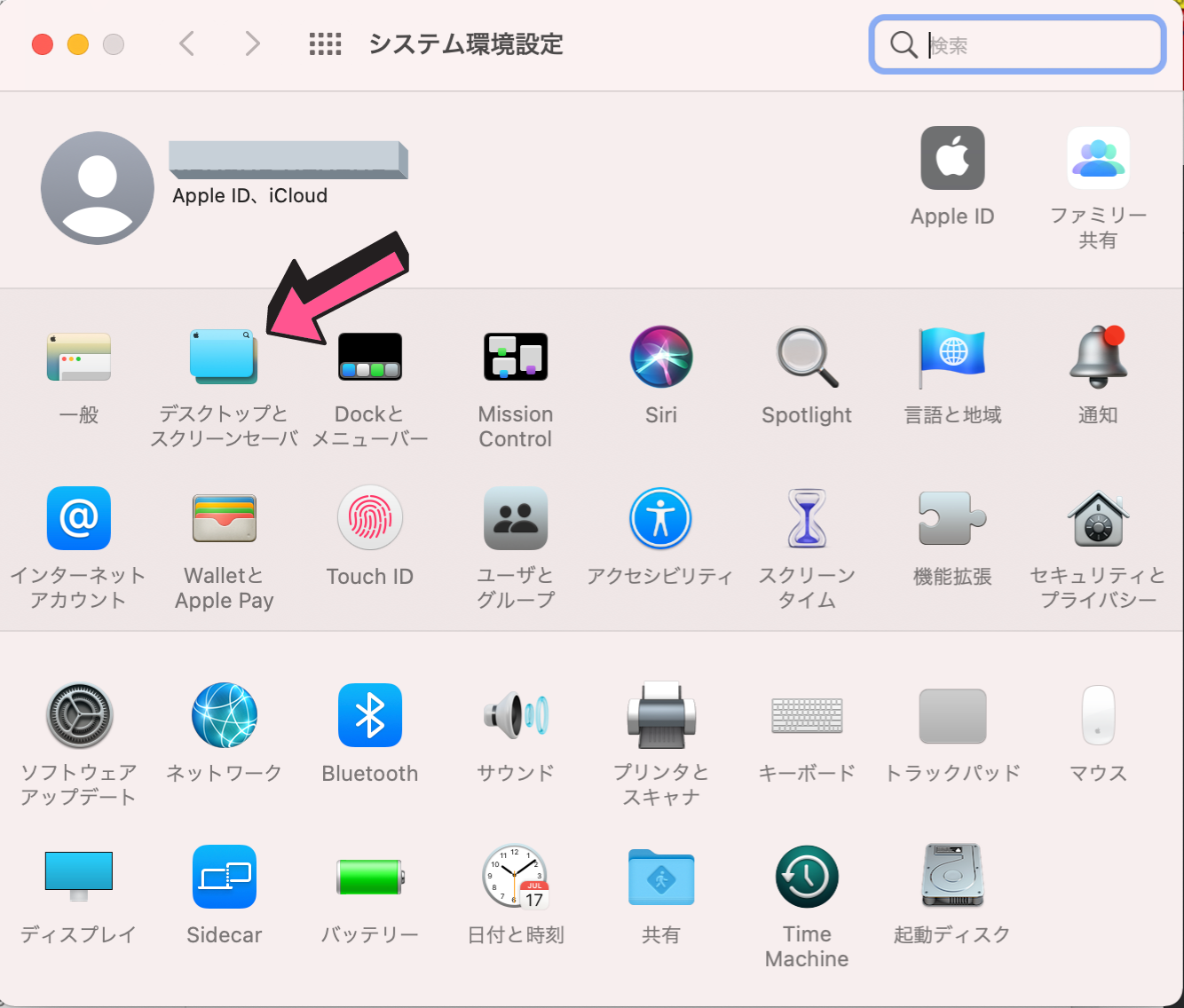Viewport: 1184px width, 1008px height.
Task: Go back with the left chevron
Action: [x=186, y=43]
